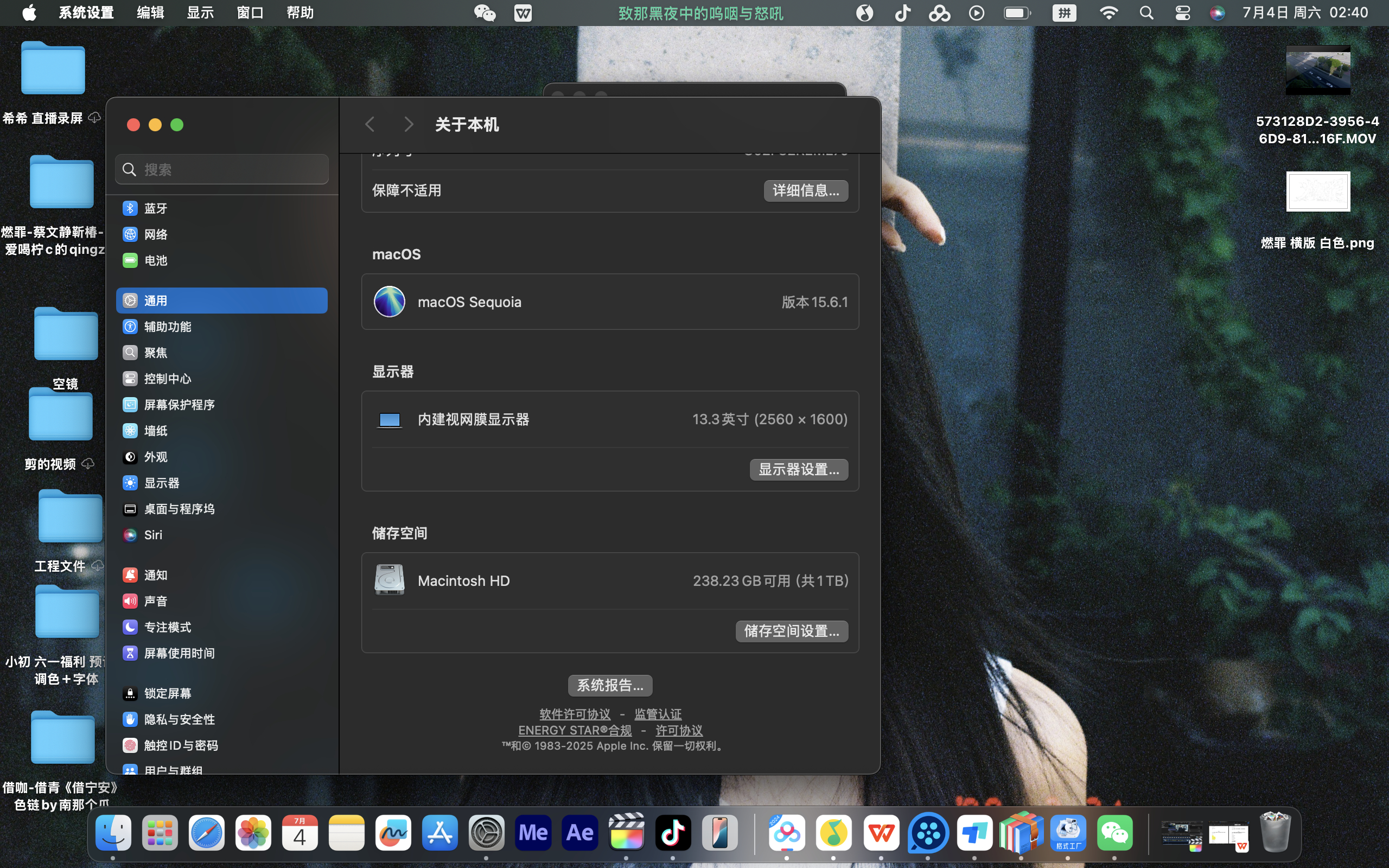Screen dimensions: 1389x868
Task: Open the 系统设置 app menu
Action: click(x=86, y=12)
